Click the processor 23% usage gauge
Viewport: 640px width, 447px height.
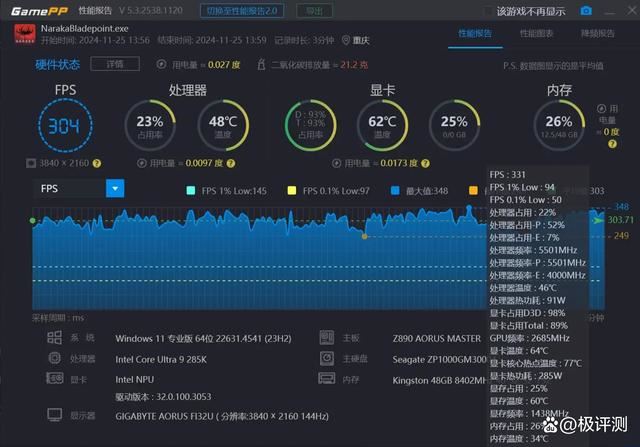coord(150,125)
